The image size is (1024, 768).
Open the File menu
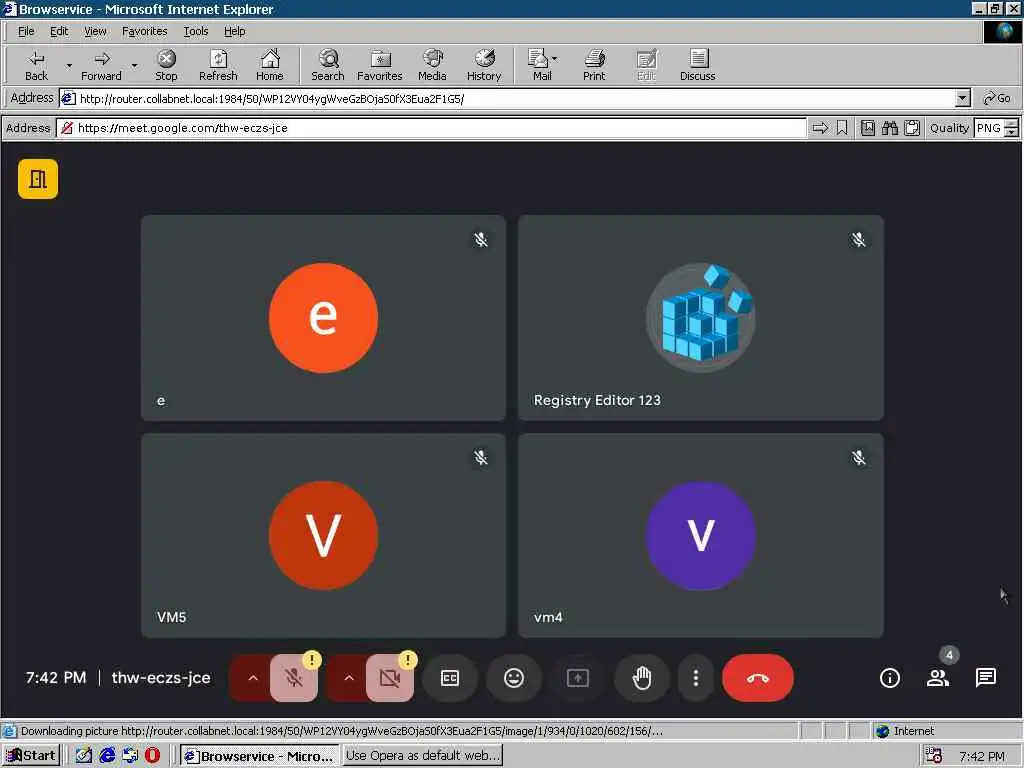26,31
